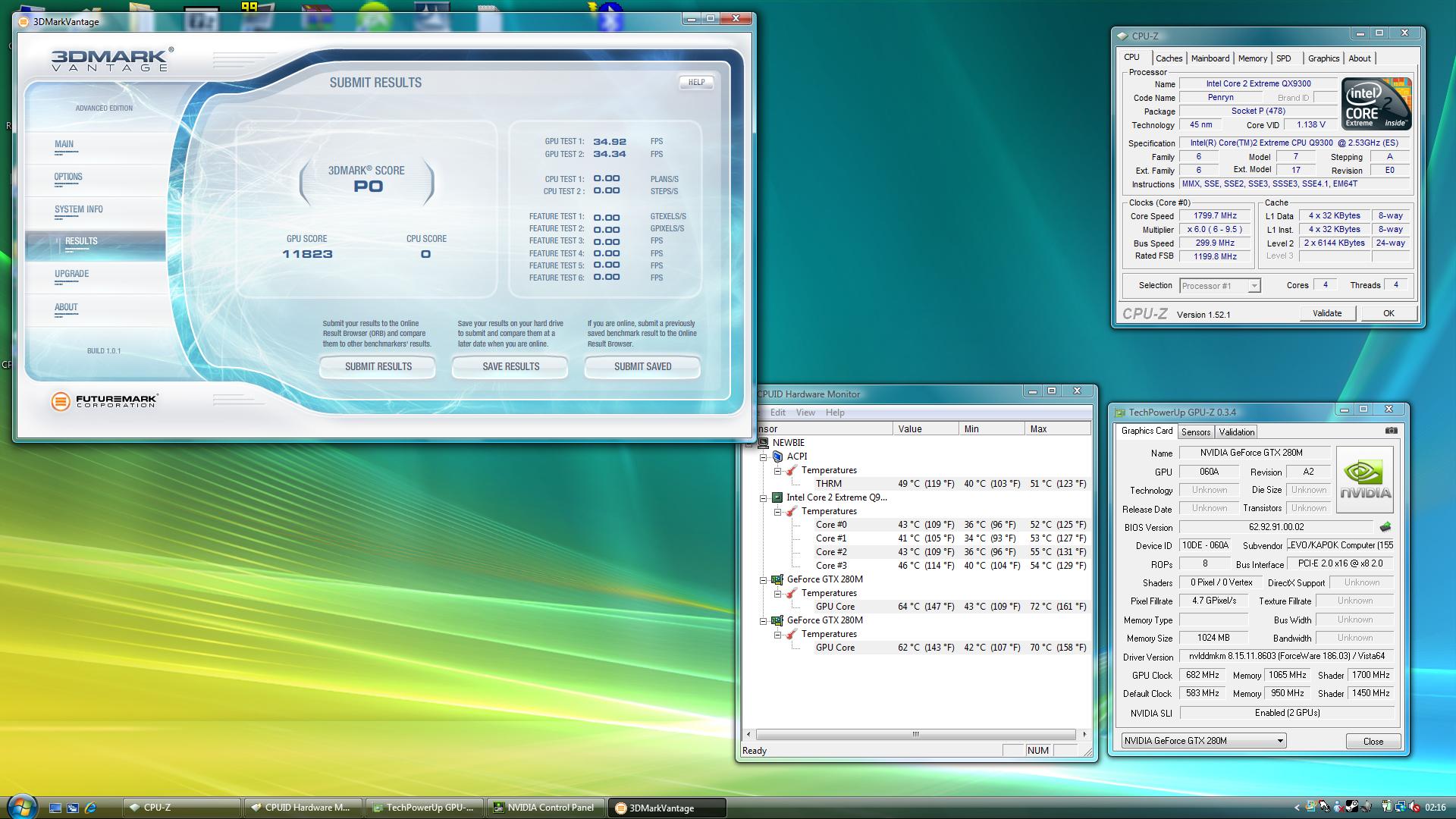This screenshot has height=819, width=1456.
Task: Open SYSTEM INFO in the 3DMark sidebar
Action: click(96, 212)
